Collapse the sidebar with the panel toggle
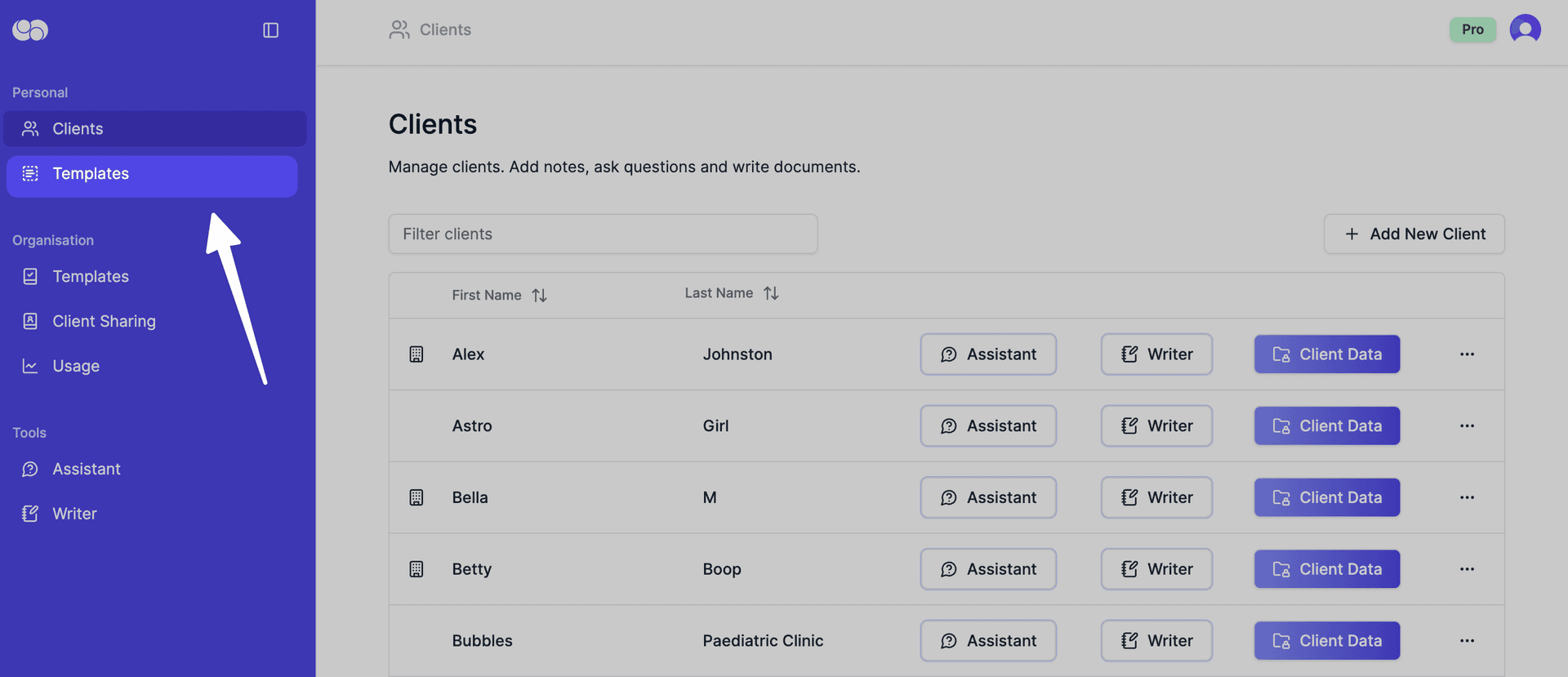 [x=270, y=30]
